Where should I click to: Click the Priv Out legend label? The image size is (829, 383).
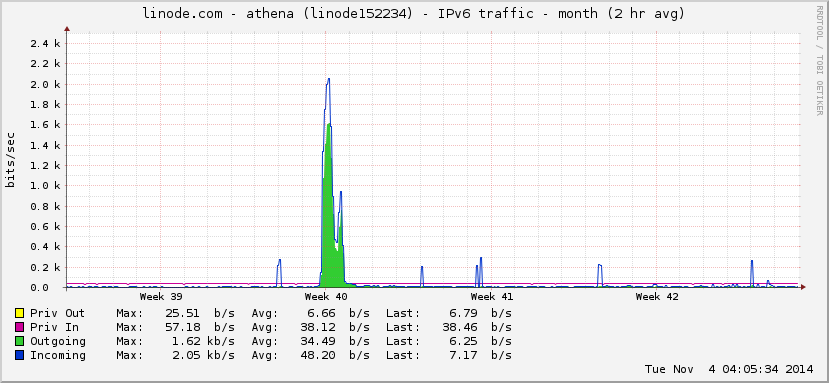57,314
